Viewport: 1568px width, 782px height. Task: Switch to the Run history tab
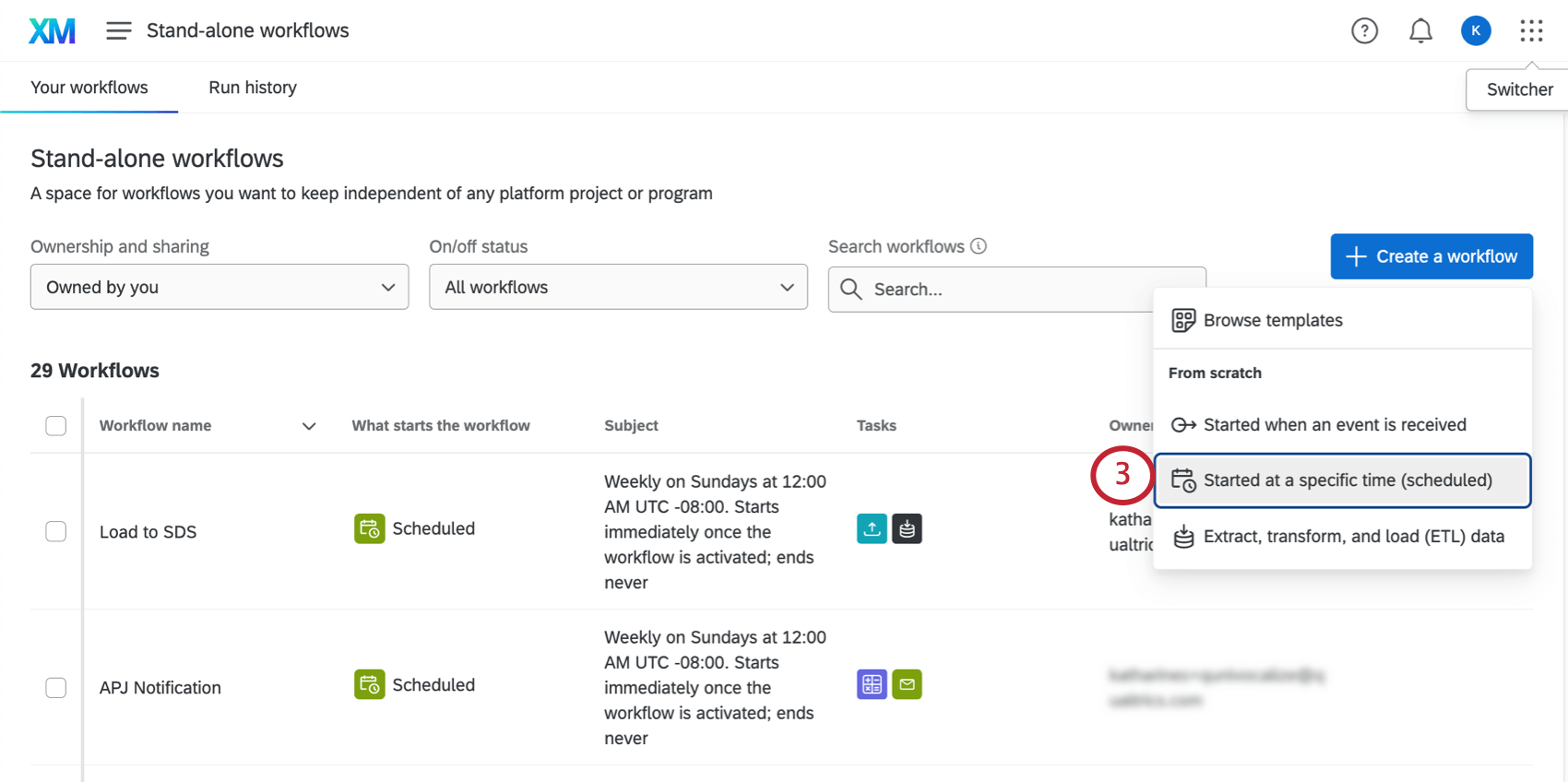coord(253,88)
